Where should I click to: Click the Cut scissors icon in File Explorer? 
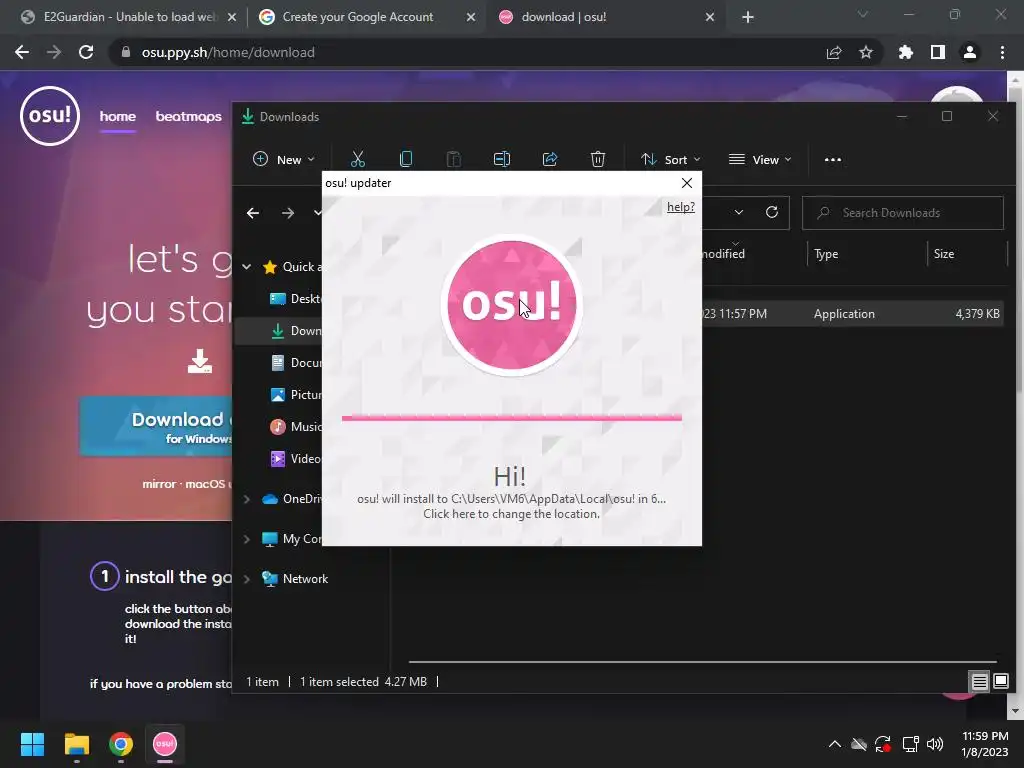tap(357, 159)
